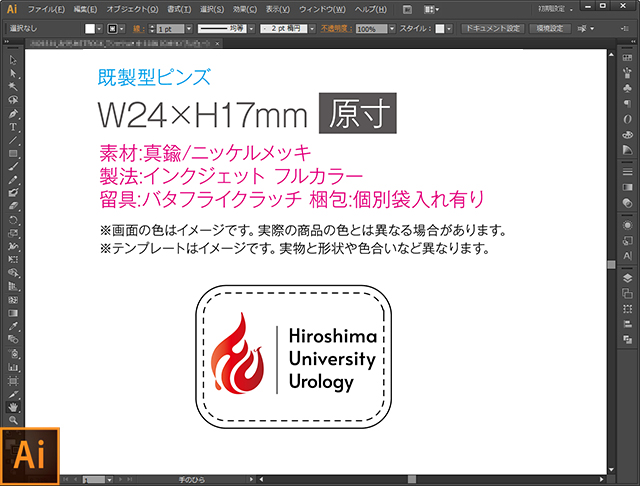Click the 環境設定 button
The height and width of the screenshot is (486, 640).
coord(550,29)
